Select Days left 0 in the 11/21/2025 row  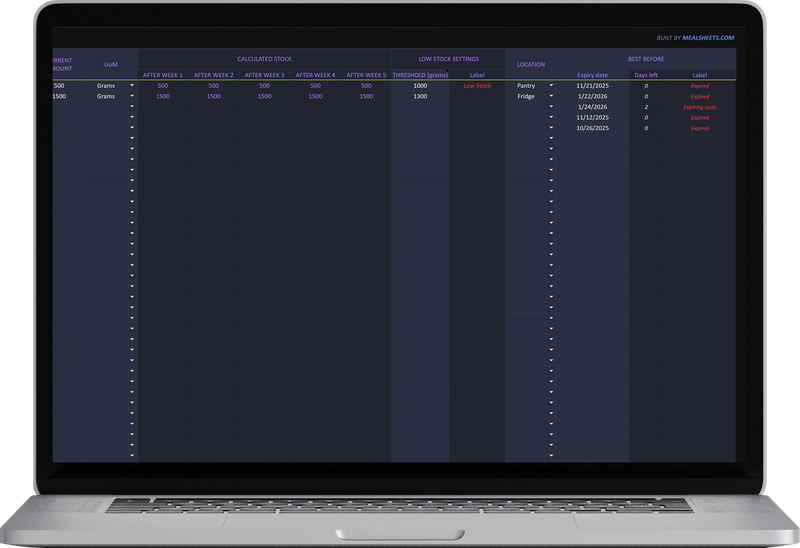point(646,86)
